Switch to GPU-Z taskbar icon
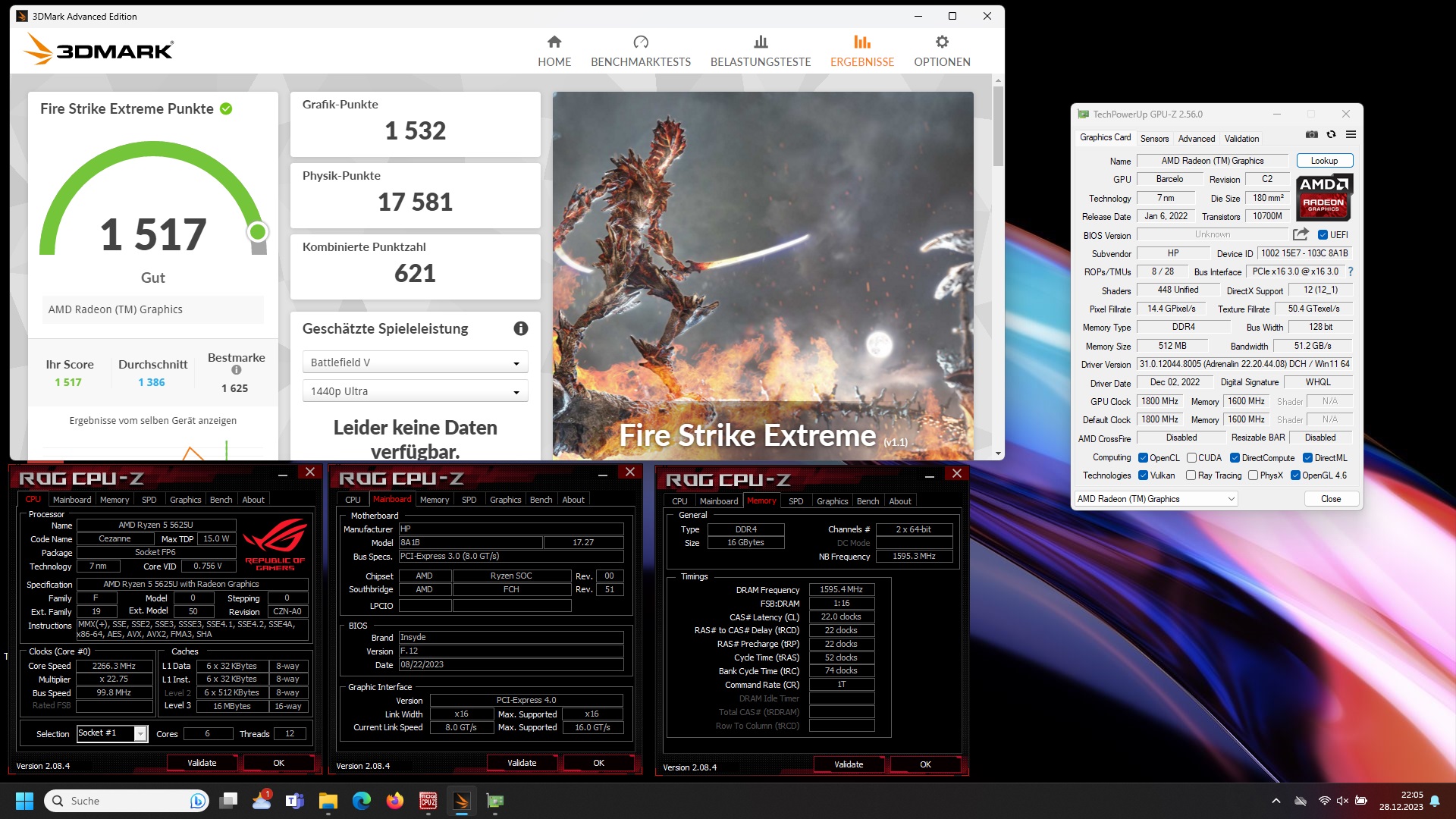The width and height of the screenshot is (1456, 819). coord(495,801)
